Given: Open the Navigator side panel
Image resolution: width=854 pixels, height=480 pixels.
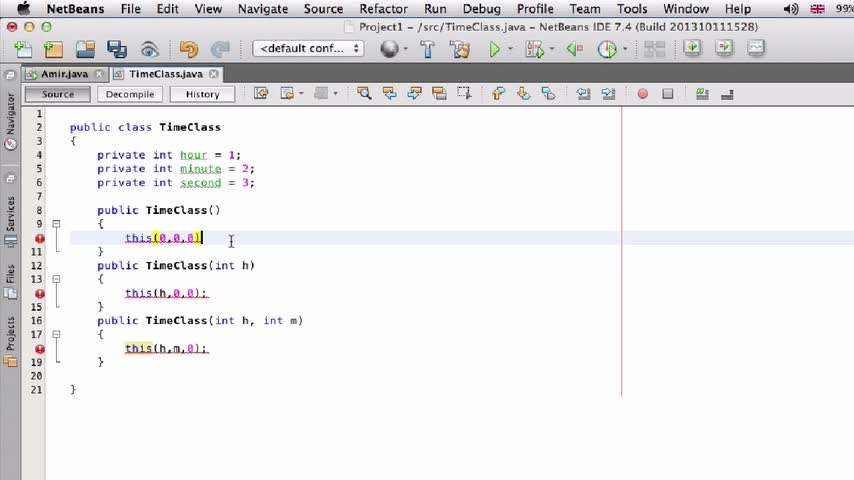Looking at the screenshot, I should pyautogui.click(x=10, y=121).
